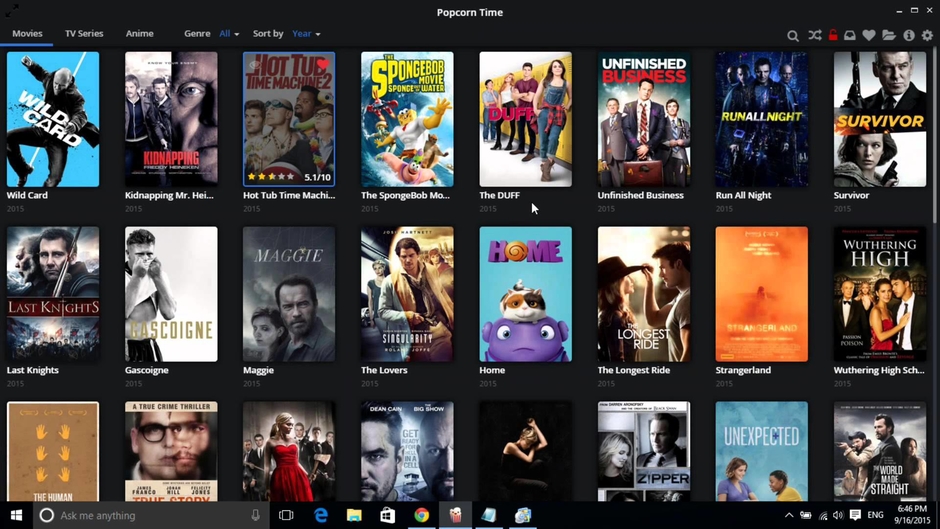Open The Lovers poster
This screenshot has width=940, height=529.
click(407, 294)
